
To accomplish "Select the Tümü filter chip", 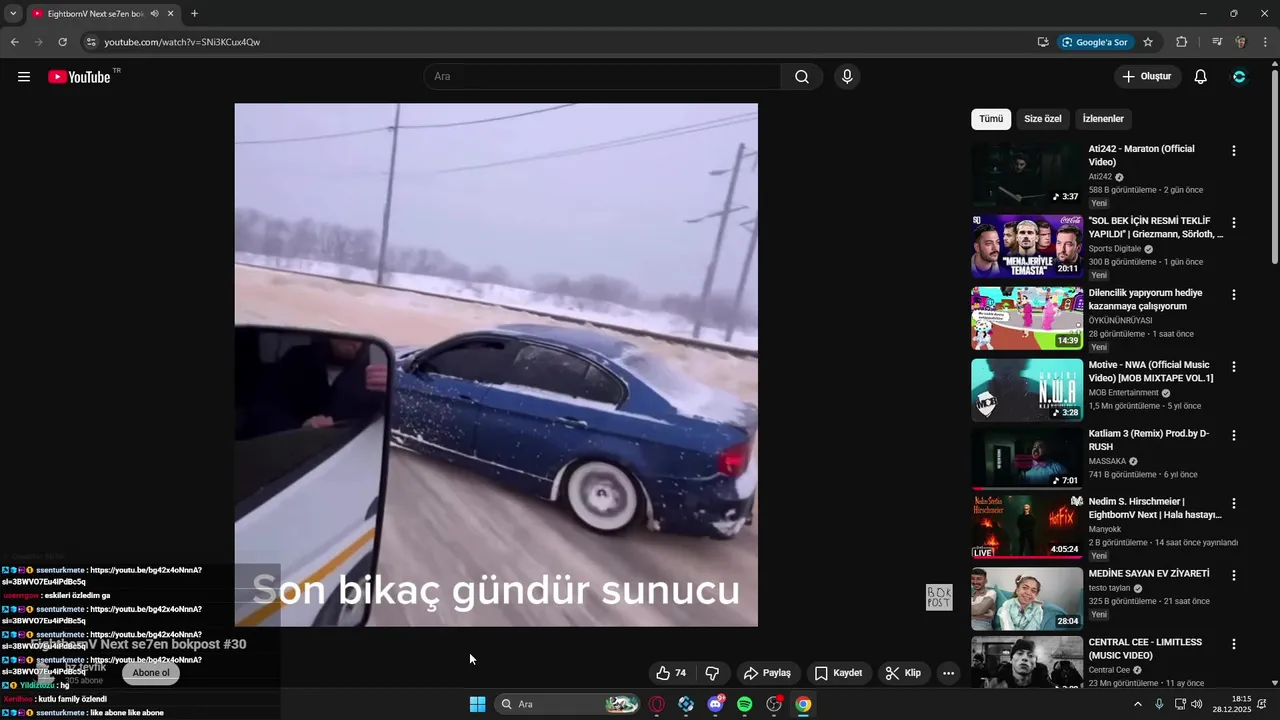I will point(991,119).
